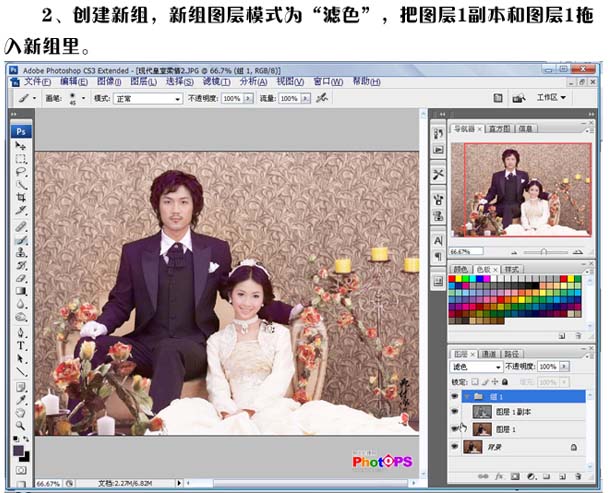
Task: Select the Clone Stamp tool
Action: [21, 253]
